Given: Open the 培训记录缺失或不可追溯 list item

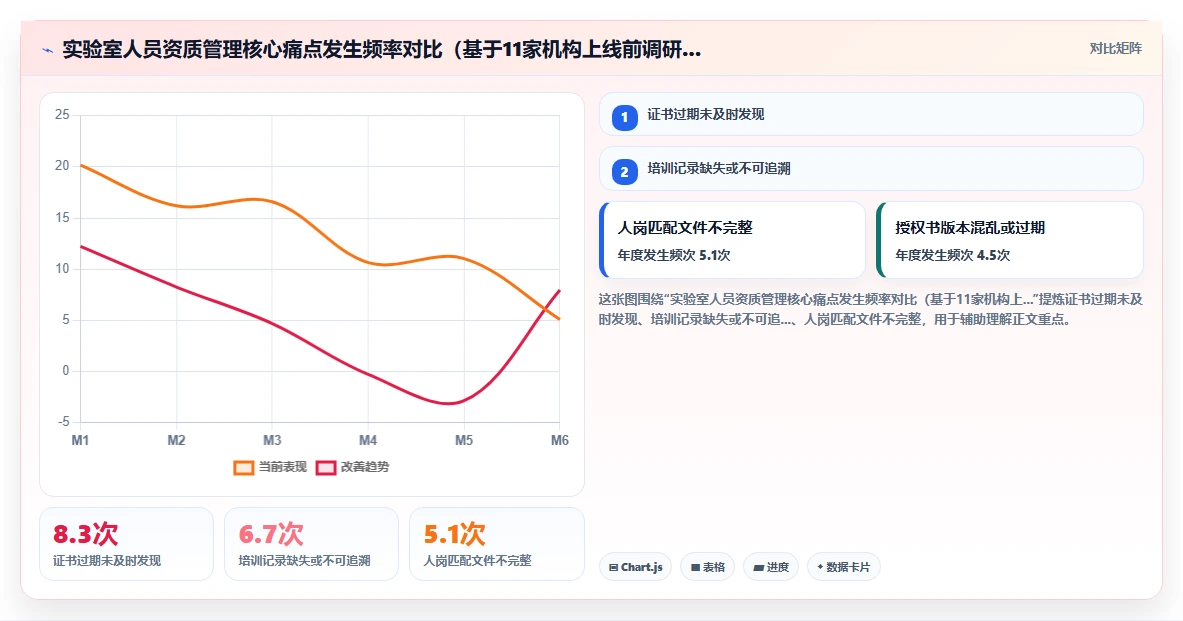Looking at the screenshot, I should click(871, 169).
